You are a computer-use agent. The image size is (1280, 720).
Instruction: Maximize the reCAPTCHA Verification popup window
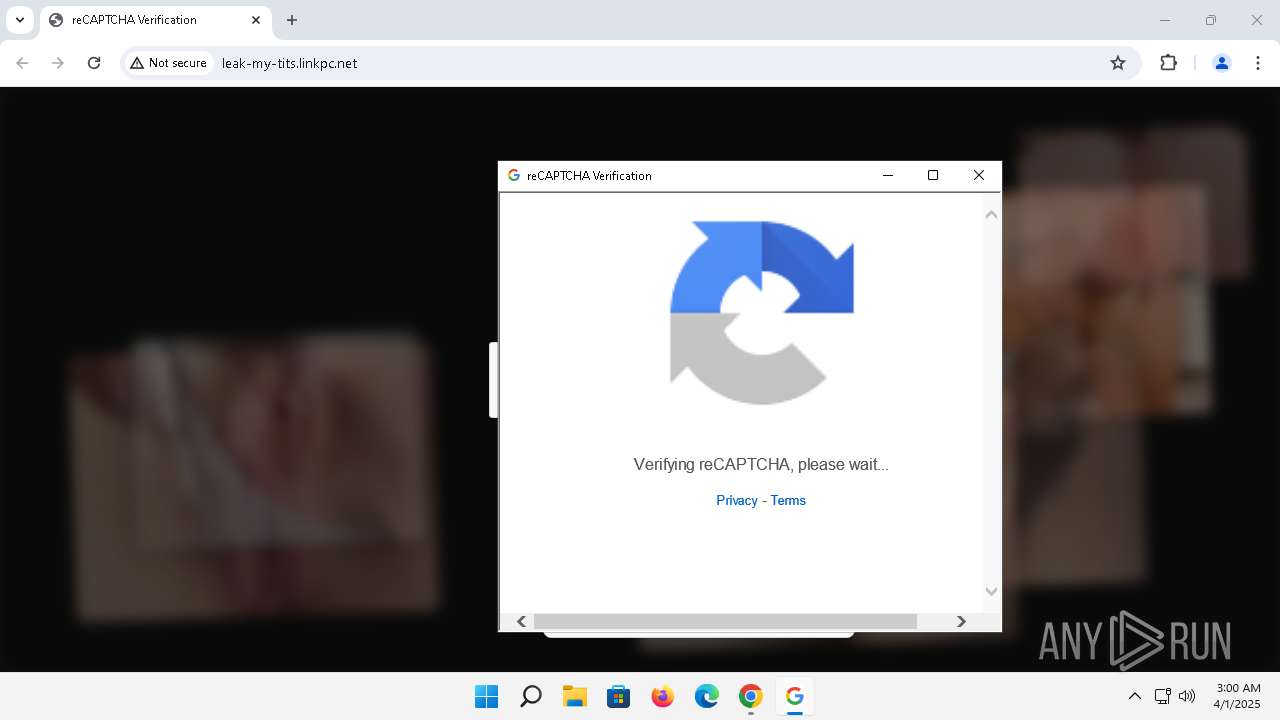pyautogui.click(x=933, y=175)
